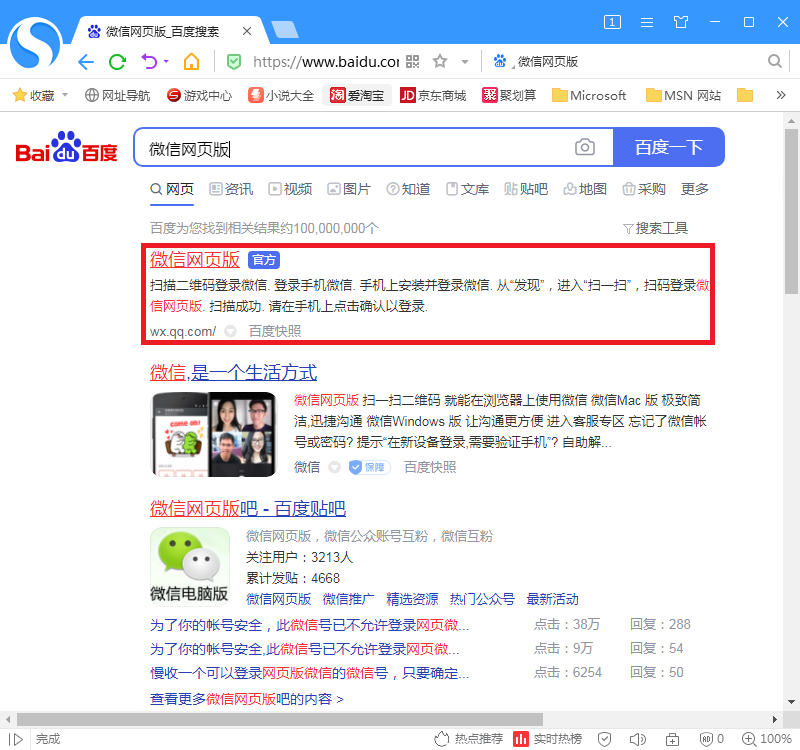800x750 pixels.
Task: Bookmark this page with the star icon
Action: click(440, 62)
